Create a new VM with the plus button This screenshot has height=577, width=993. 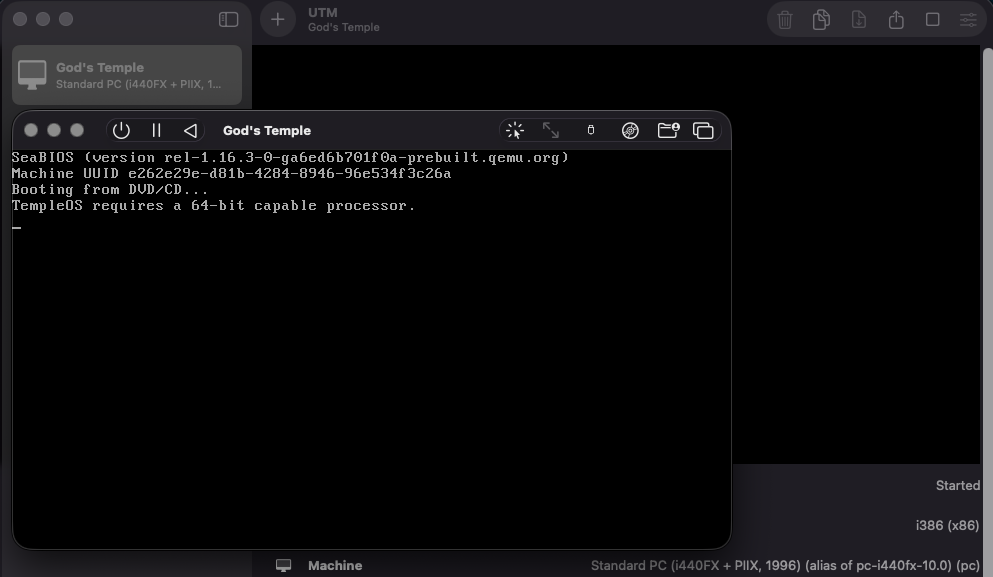coord(277,19)
